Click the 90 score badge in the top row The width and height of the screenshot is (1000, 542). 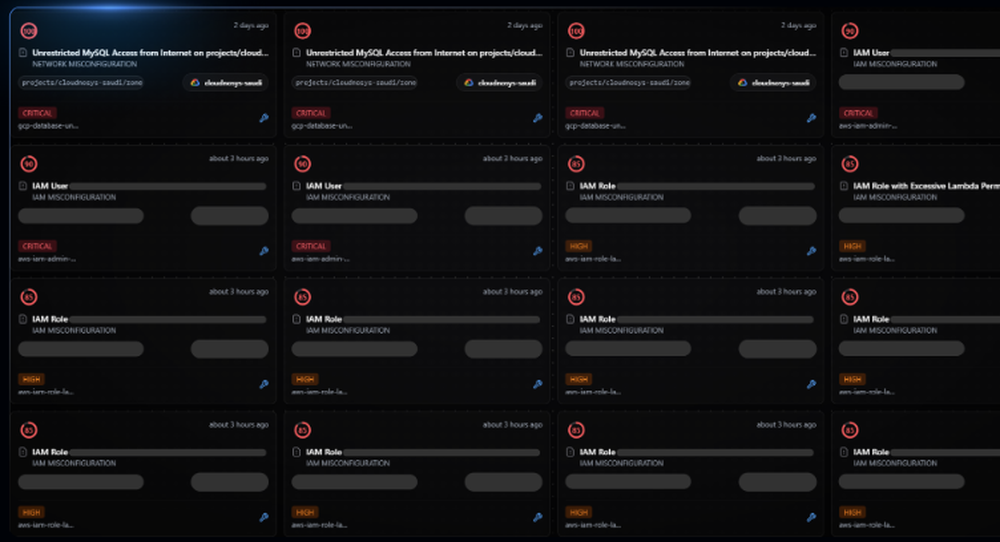pos(850,32)
